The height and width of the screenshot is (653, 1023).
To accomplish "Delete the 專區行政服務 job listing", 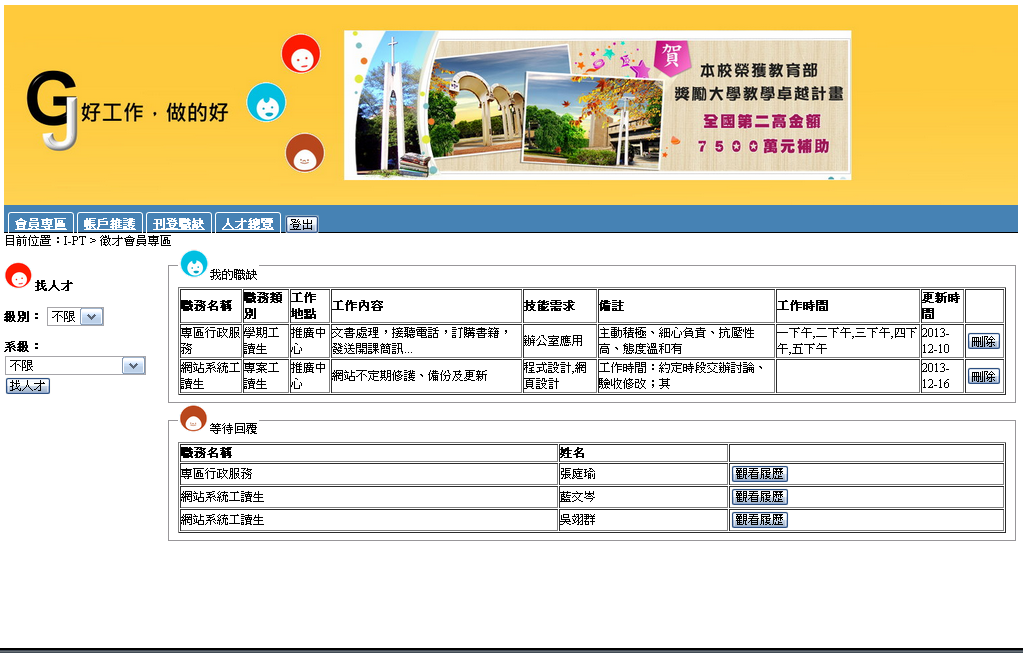I will coord(983,341).
